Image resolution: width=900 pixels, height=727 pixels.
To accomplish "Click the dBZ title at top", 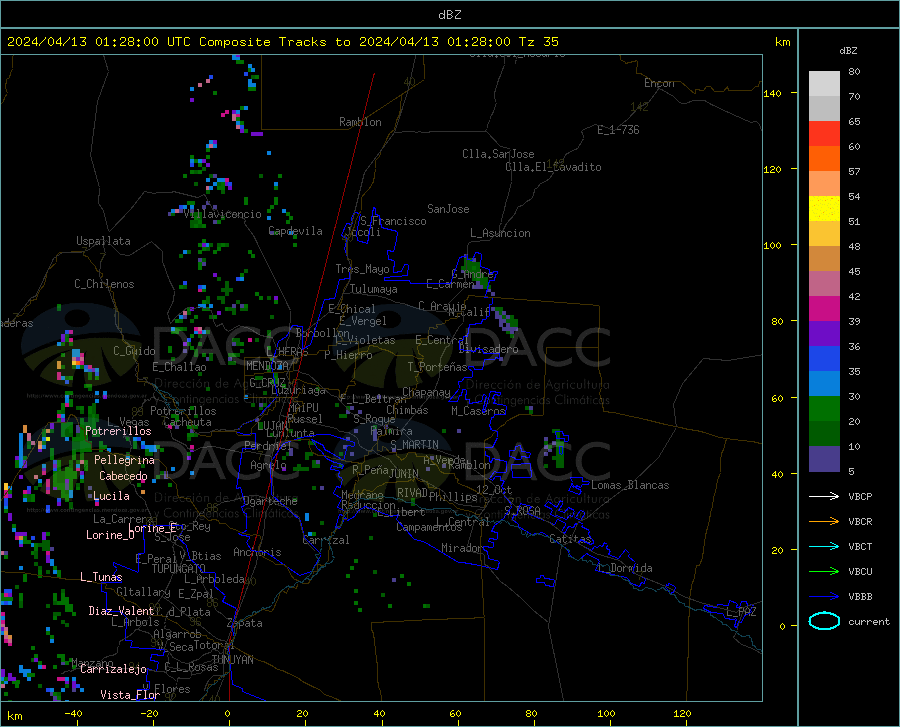I will tap(449, 15).
